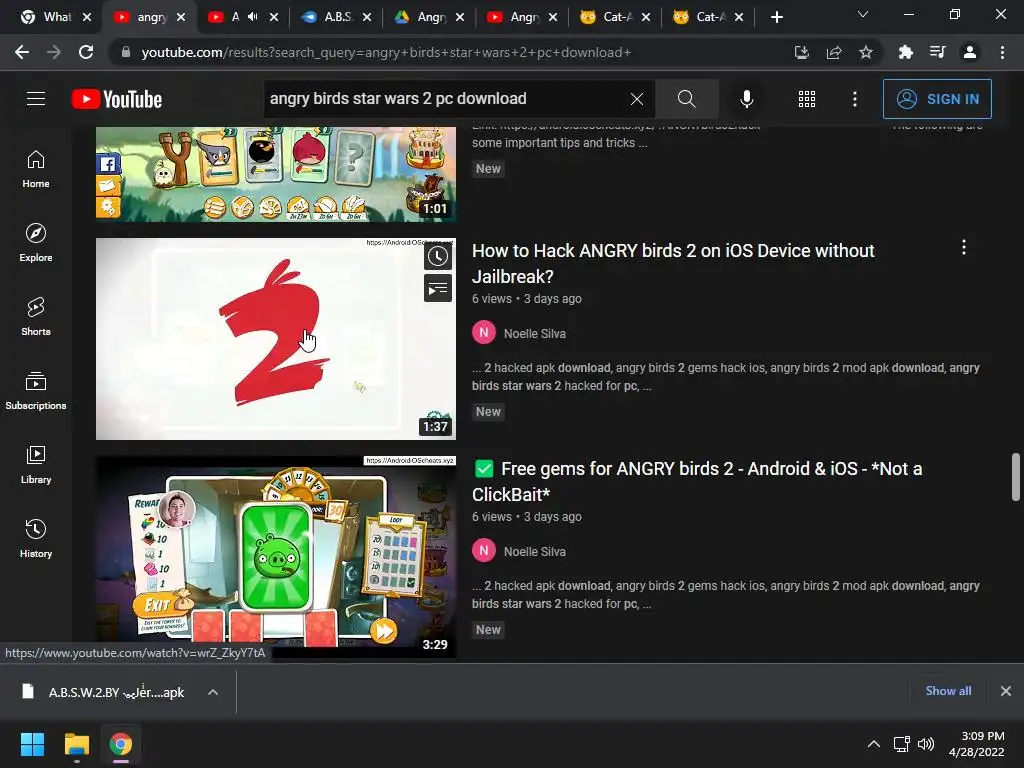This screenshot has height=768, width=1024.
Task: Open Explore in sidebar
Action: pos(36,243)
